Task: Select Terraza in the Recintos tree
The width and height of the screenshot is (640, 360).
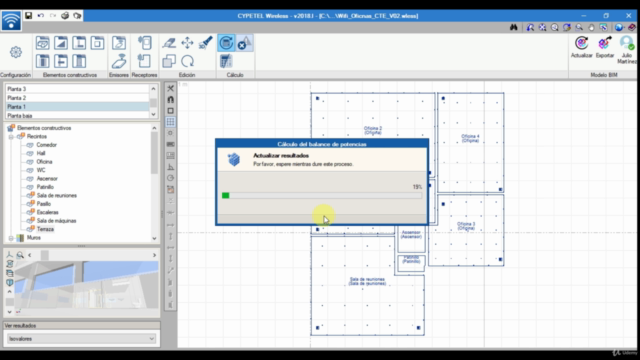Action: [45, 229]
